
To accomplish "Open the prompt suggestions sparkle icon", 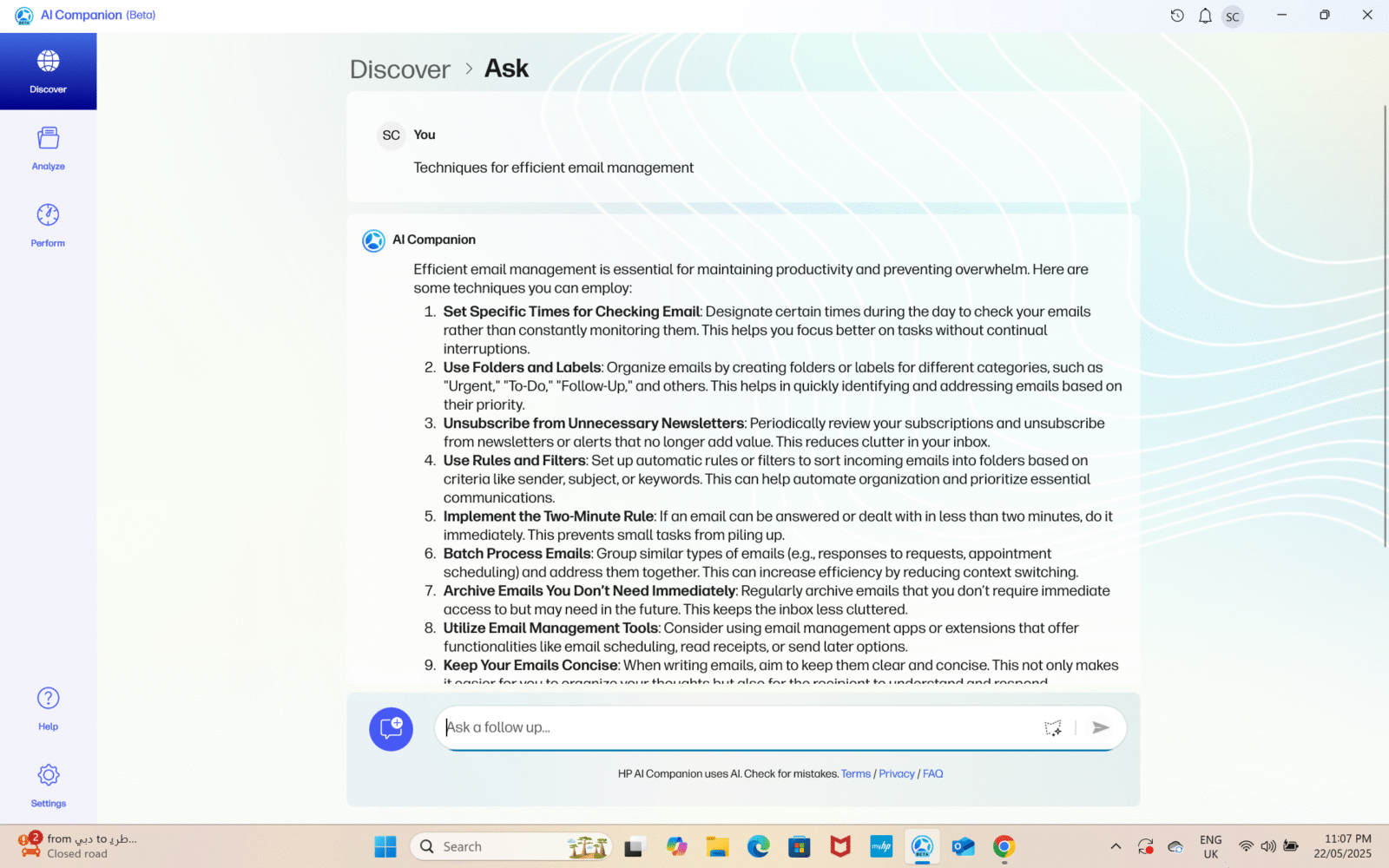I will [x=1052, y=727].
